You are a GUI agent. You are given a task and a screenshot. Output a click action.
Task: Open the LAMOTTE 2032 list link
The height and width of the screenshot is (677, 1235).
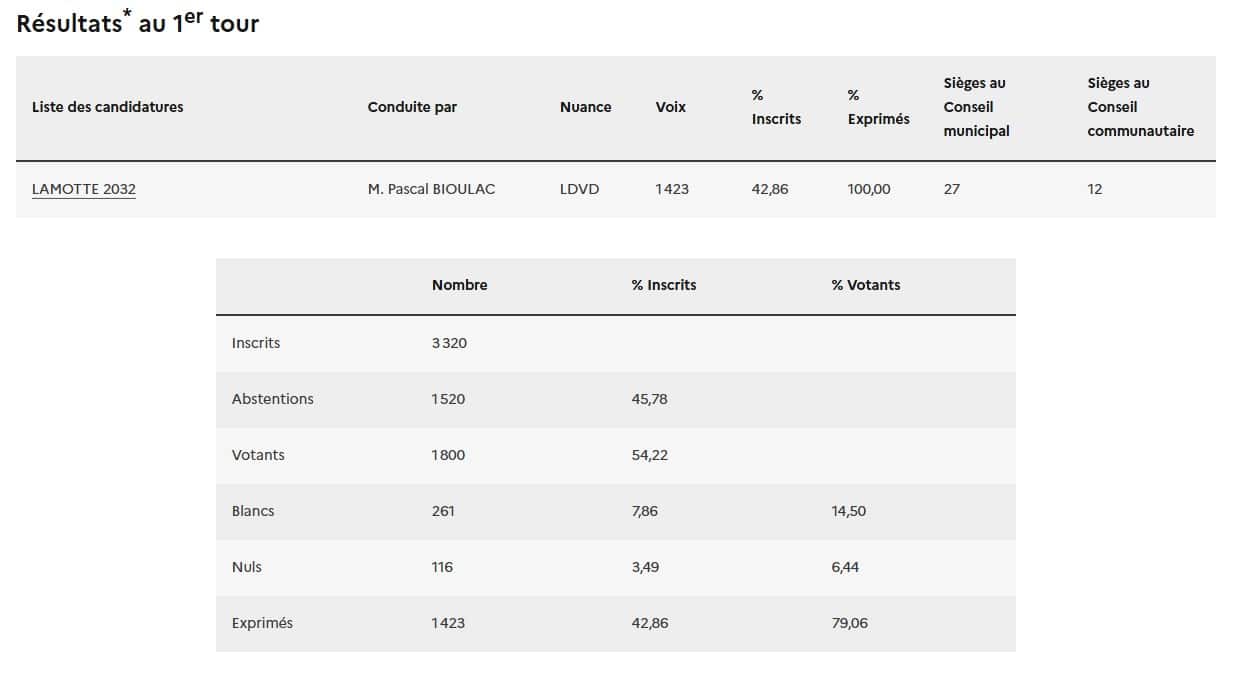point(84,189)
